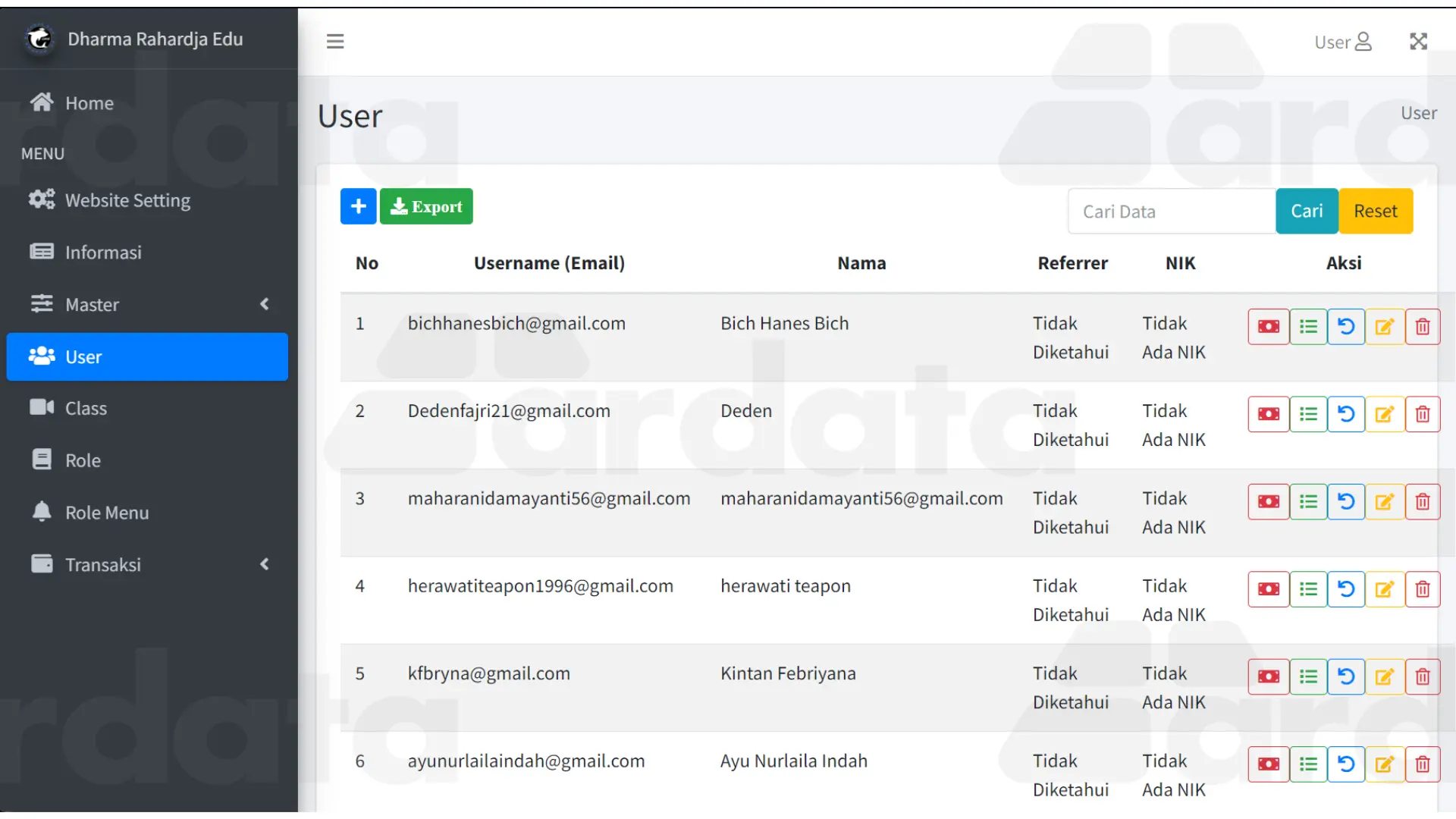Screen dimensions: 1456x819
Task: Run search with the Cari button
Action: coord(1307,211)
